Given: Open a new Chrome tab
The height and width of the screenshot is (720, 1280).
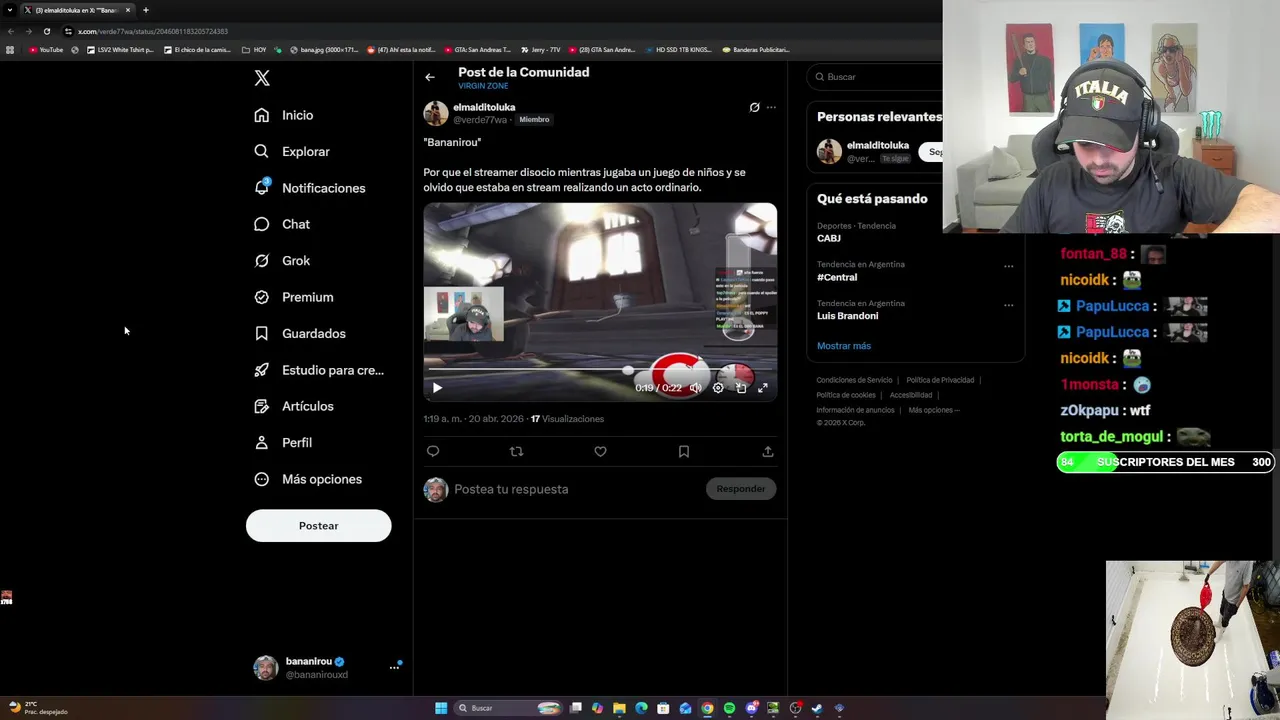Looking at the screenshot, I should (x=145, y=10).
